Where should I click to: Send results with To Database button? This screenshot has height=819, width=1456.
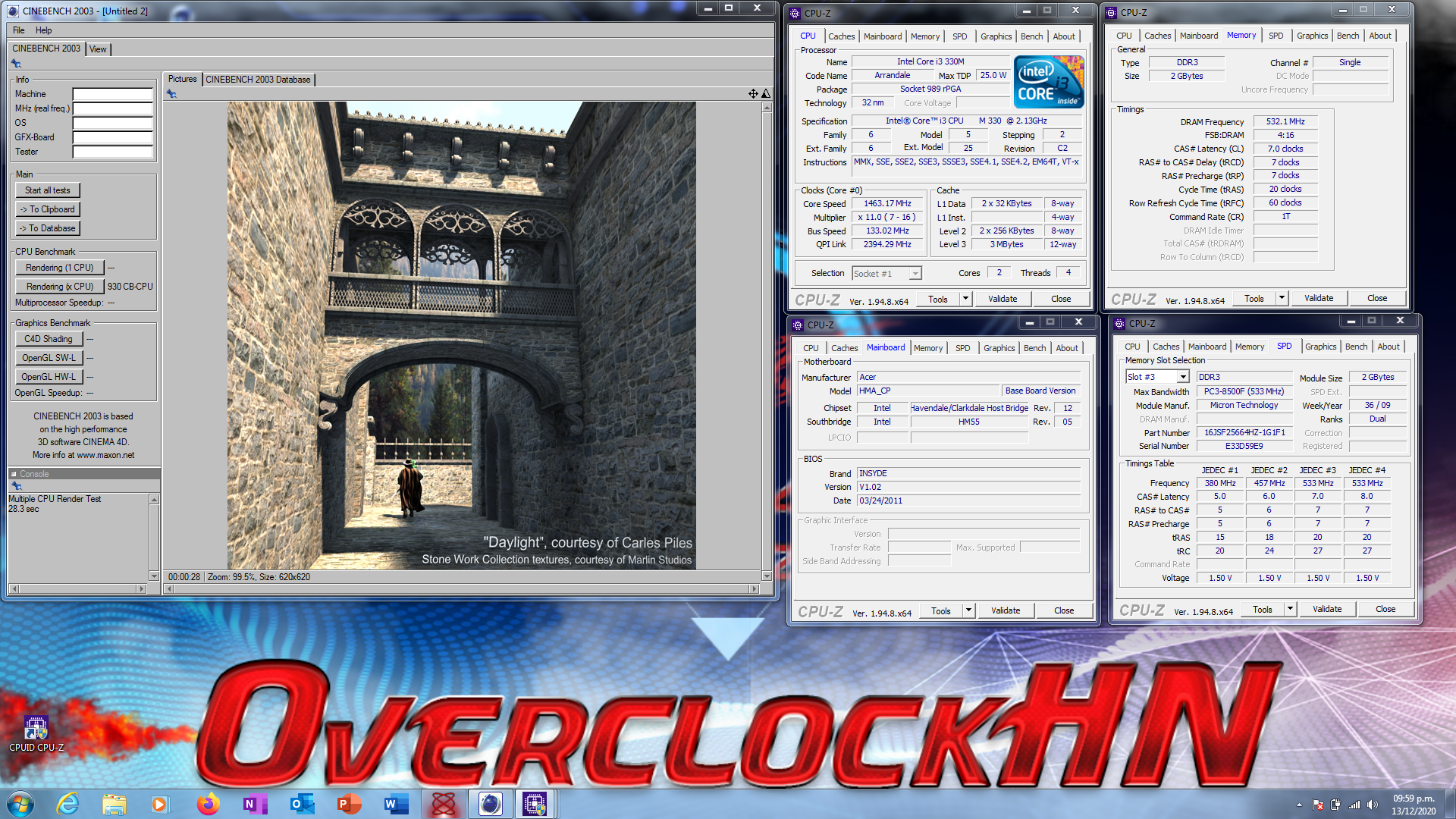[48, 228]
